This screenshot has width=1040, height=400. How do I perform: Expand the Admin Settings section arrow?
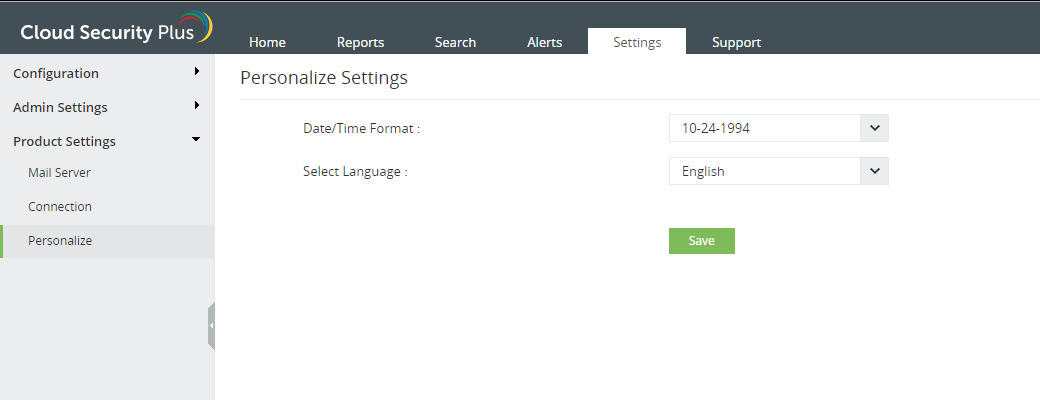click(197, 106)
